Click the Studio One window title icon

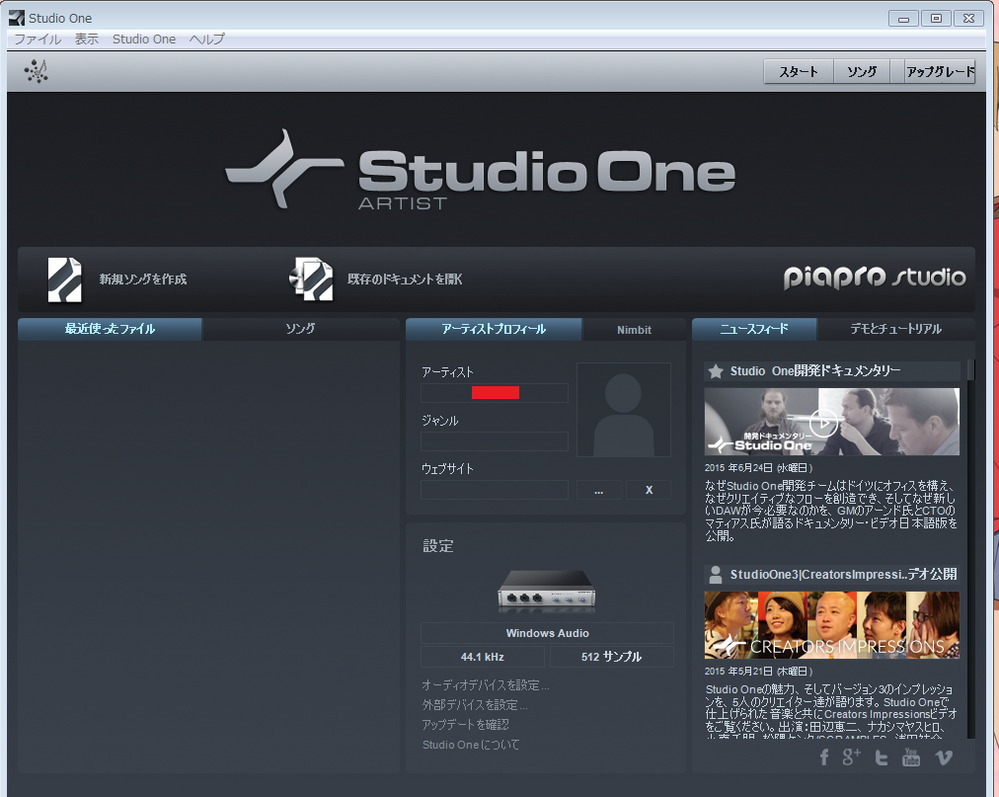point(17,18)
